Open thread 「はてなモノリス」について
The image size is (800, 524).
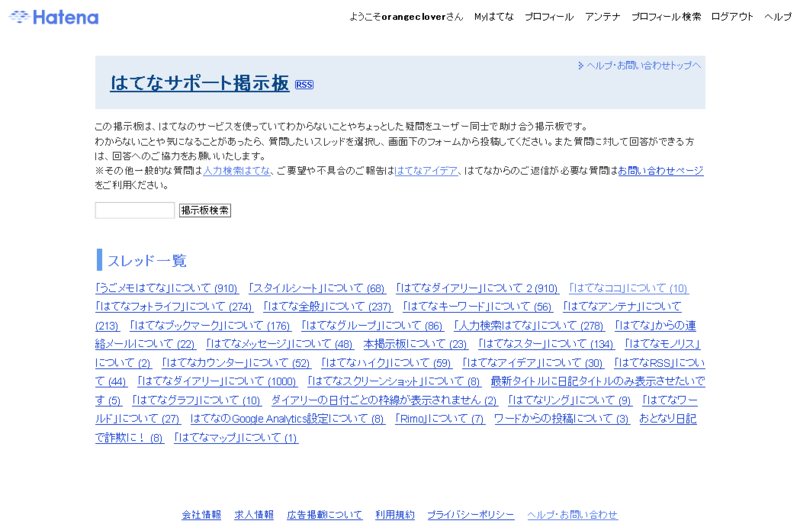click(x=662, y=344)
